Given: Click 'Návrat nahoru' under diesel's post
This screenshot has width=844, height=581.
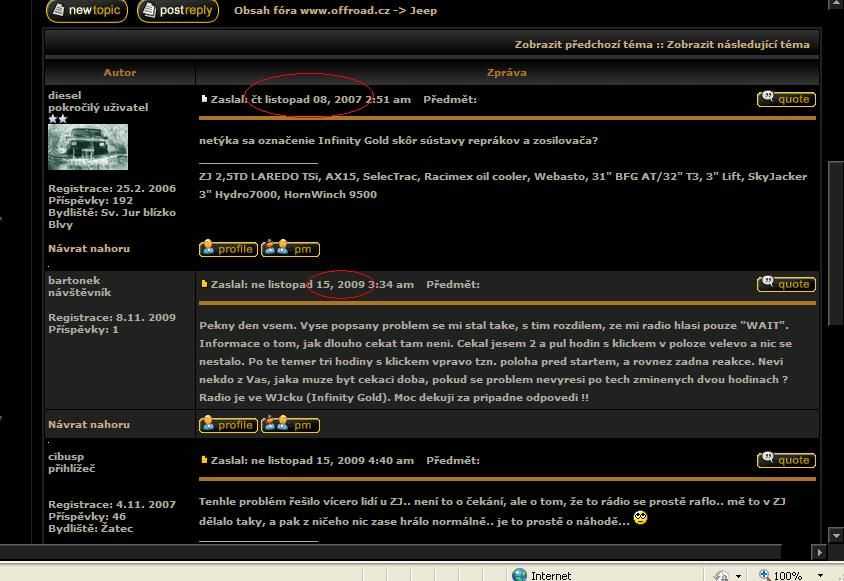Looking at the screenshot, I should (x=89, y=248).
